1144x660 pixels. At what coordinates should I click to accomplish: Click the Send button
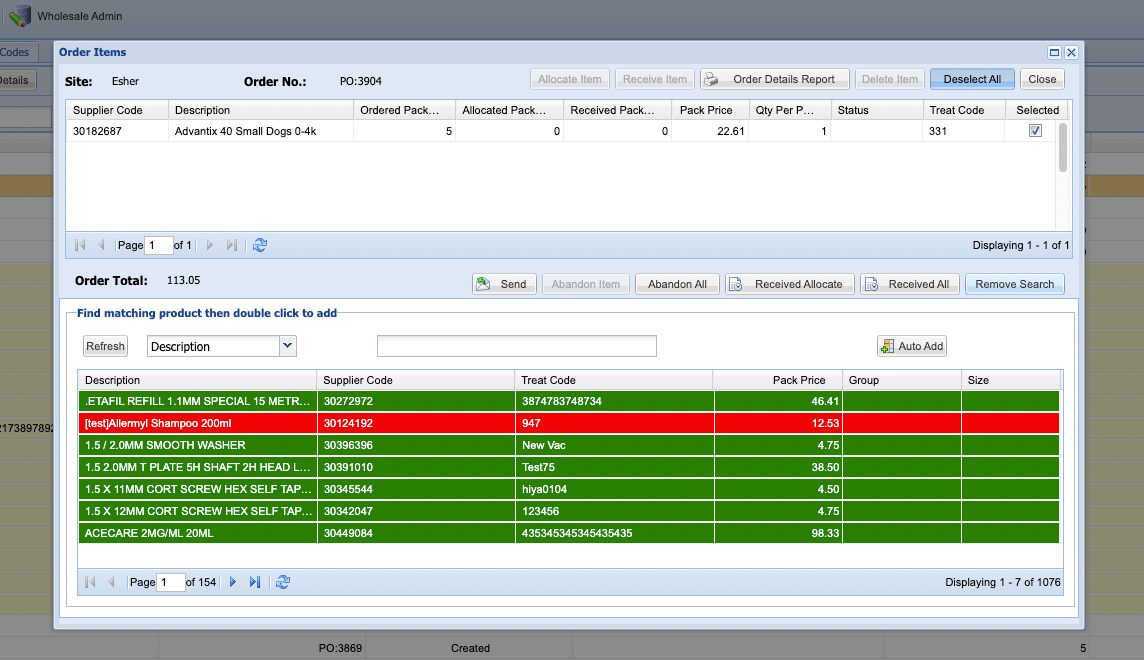pyautogui.click(x=504, y=284)
